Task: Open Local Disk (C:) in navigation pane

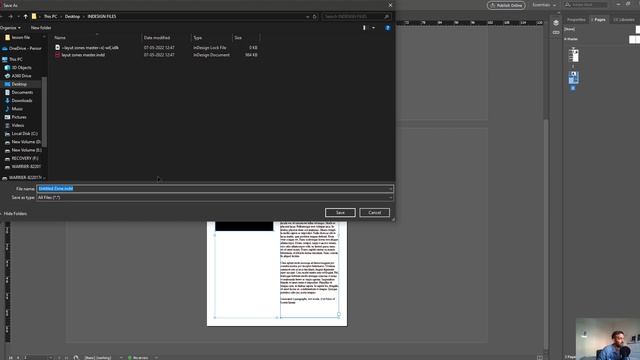Action: (x=21, y=133)
